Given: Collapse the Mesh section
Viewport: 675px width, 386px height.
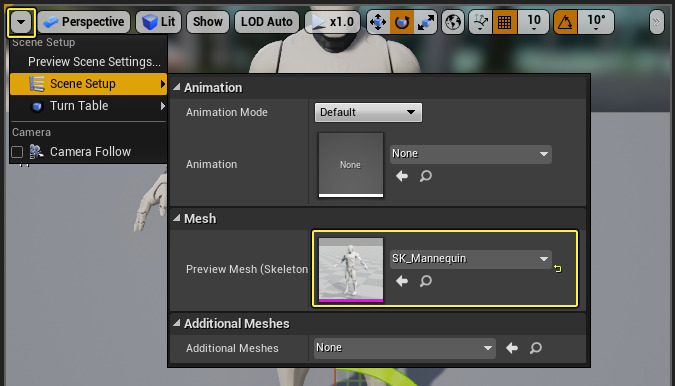Looking at the screenshot, I should (x=176, y=218).
